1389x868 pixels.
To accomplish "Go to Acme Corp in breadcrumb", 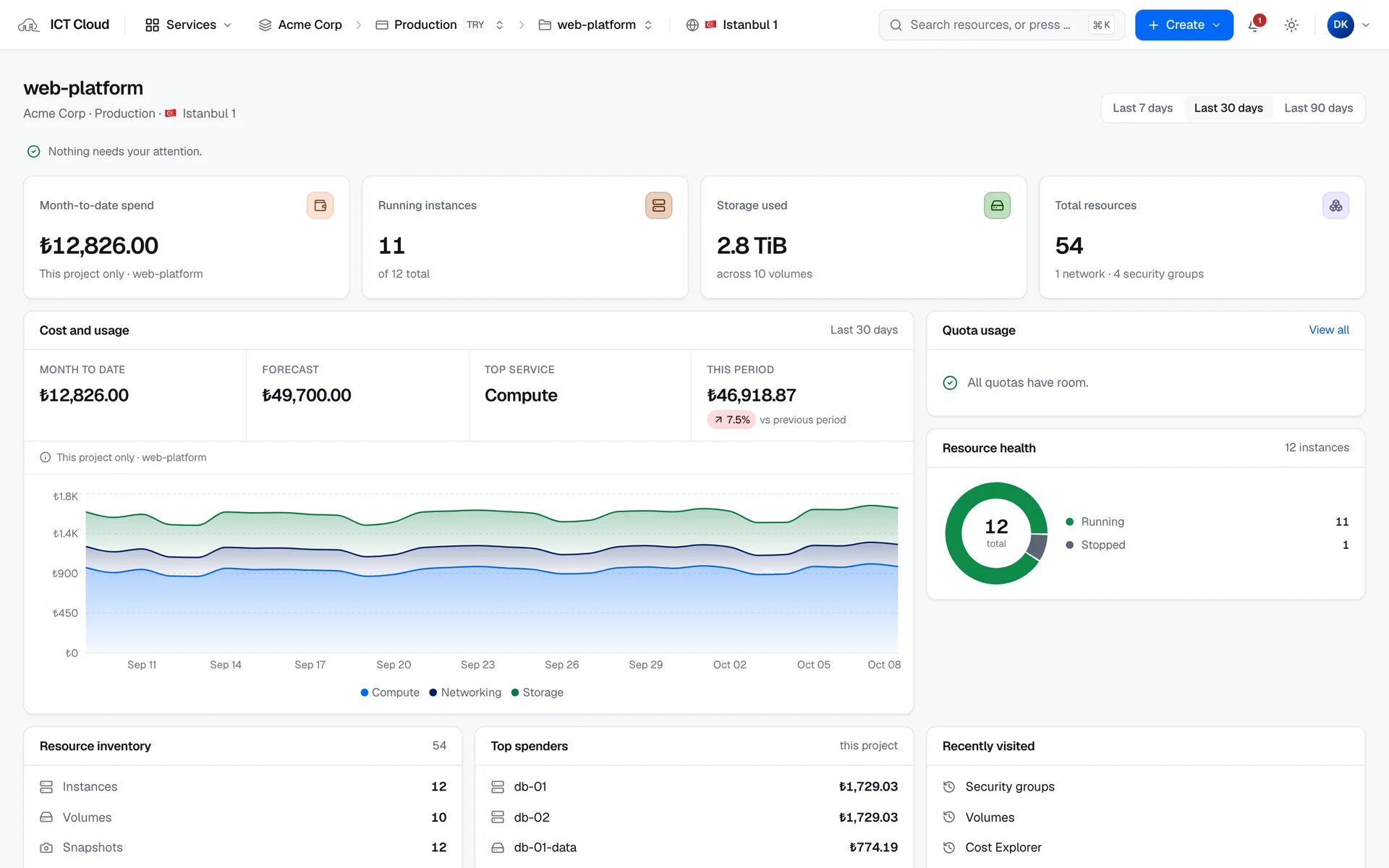I will tap(300, 25).
